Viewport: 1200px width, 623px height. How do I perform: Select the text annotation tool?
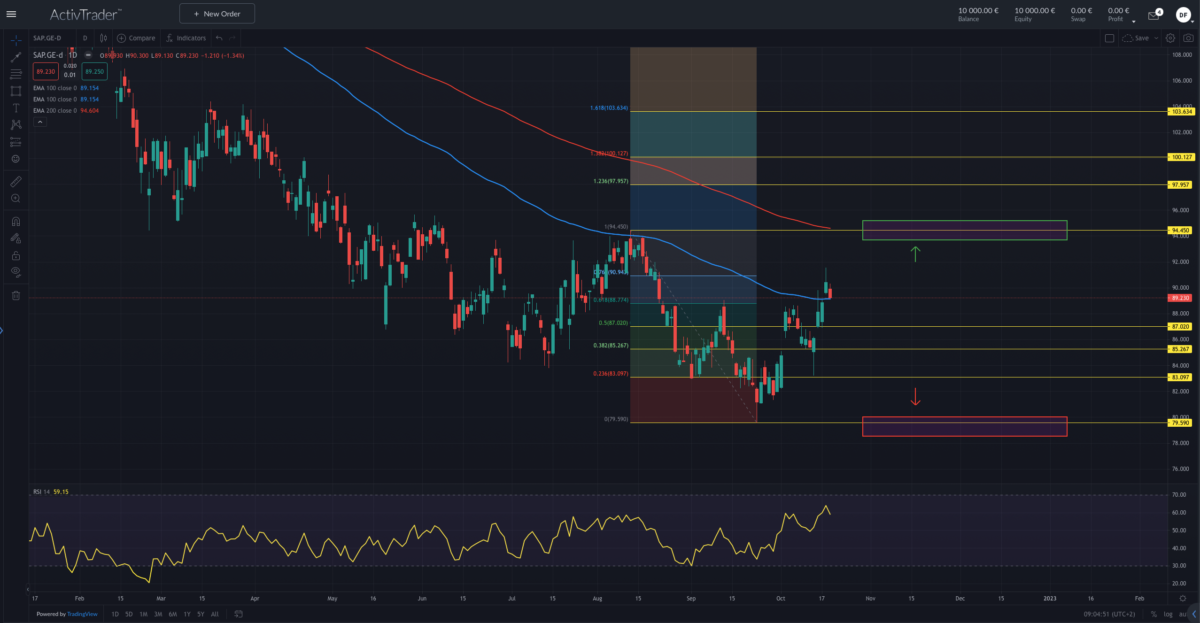(15, 107)
